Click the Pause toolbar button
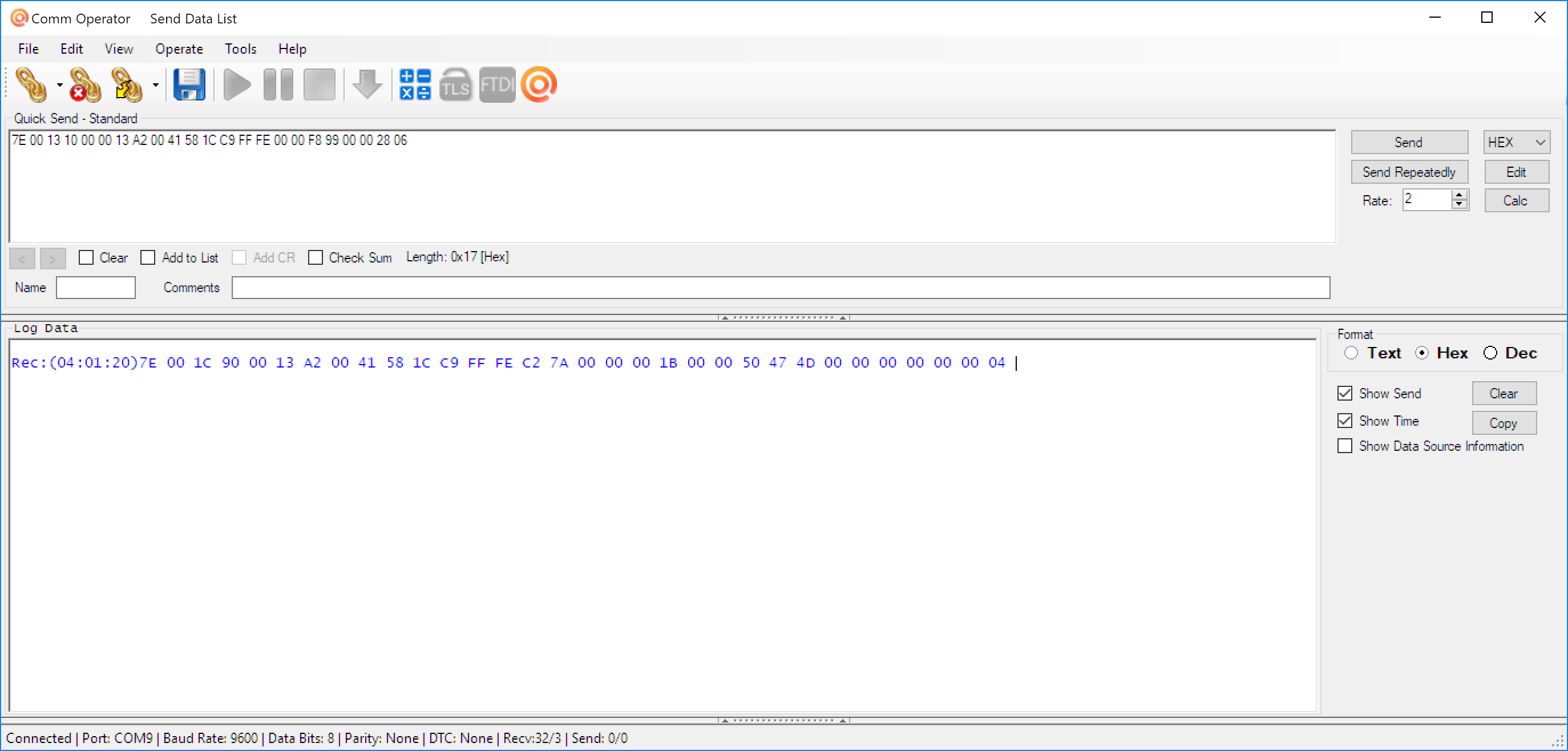 [278, 84]
